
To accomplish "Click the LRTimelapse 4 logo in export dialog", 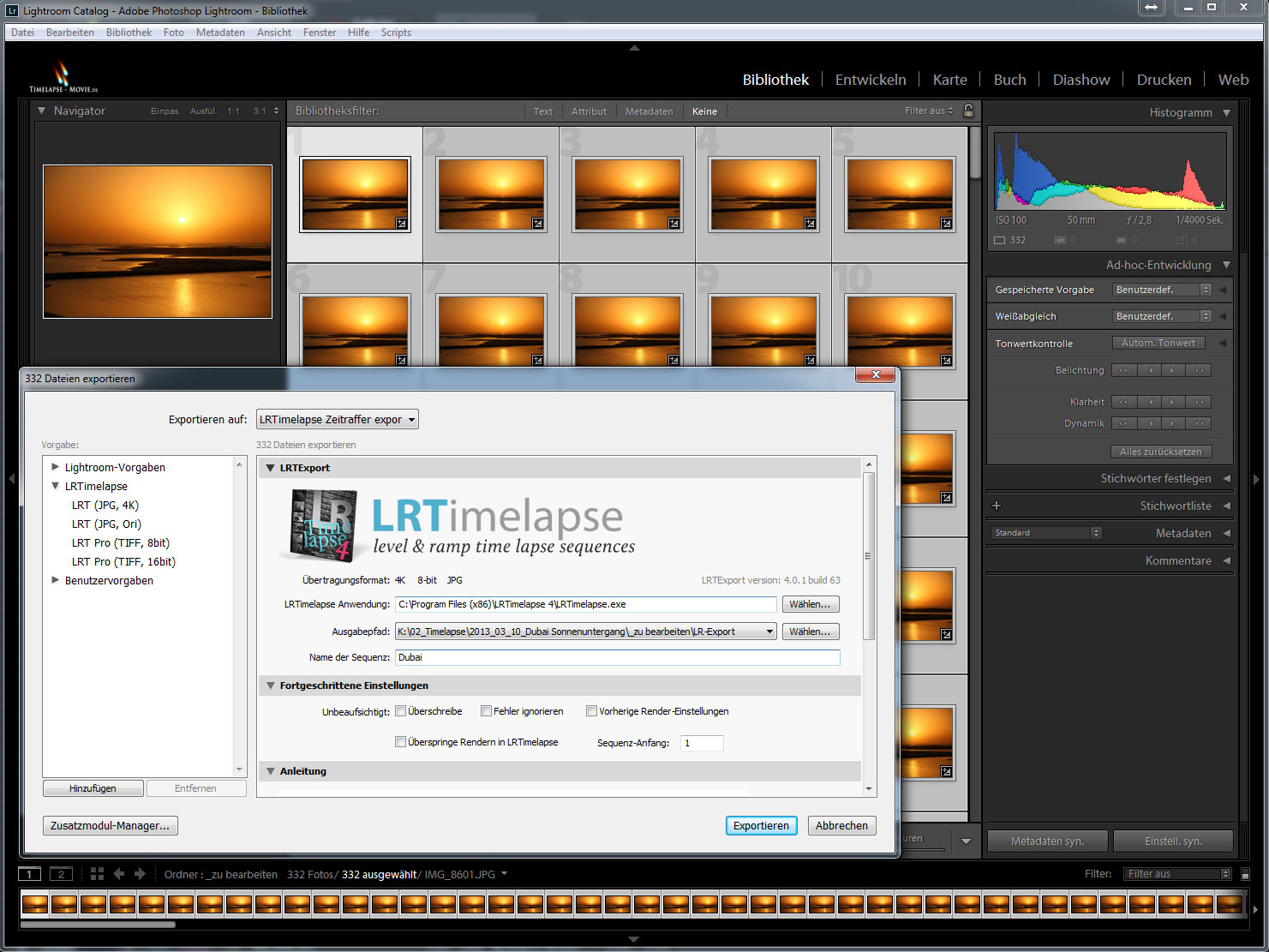I will 323,525.
